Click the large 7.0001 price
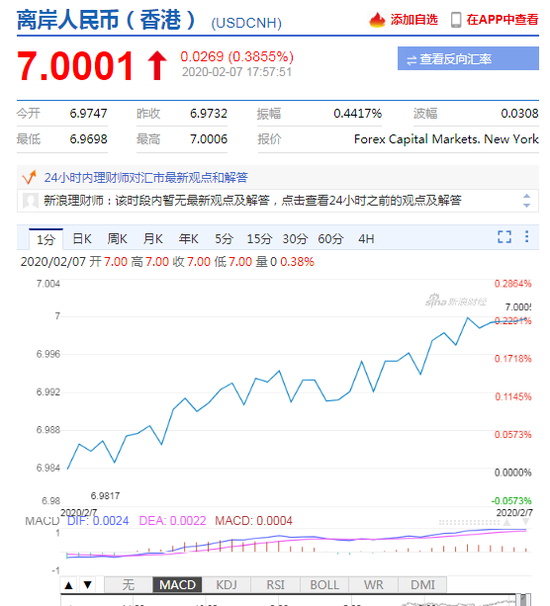550x606 pixels. coord(76,66)
